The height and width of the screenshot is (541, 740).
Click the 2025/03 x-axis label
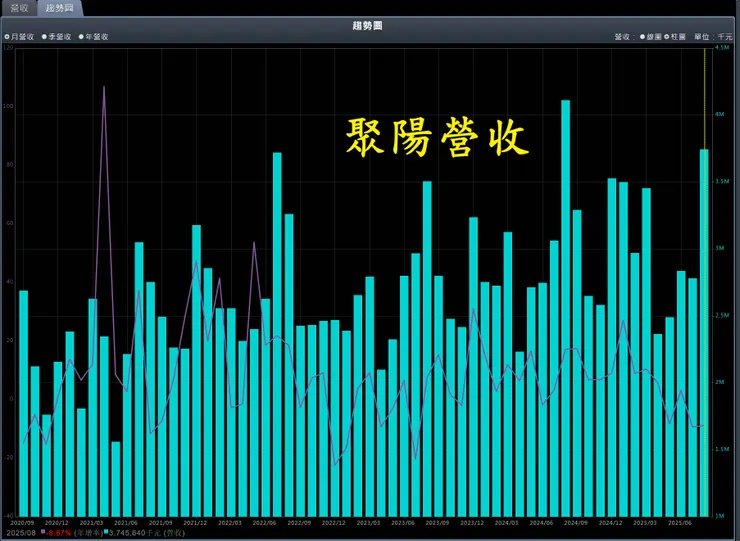click(x=645, y=523)
